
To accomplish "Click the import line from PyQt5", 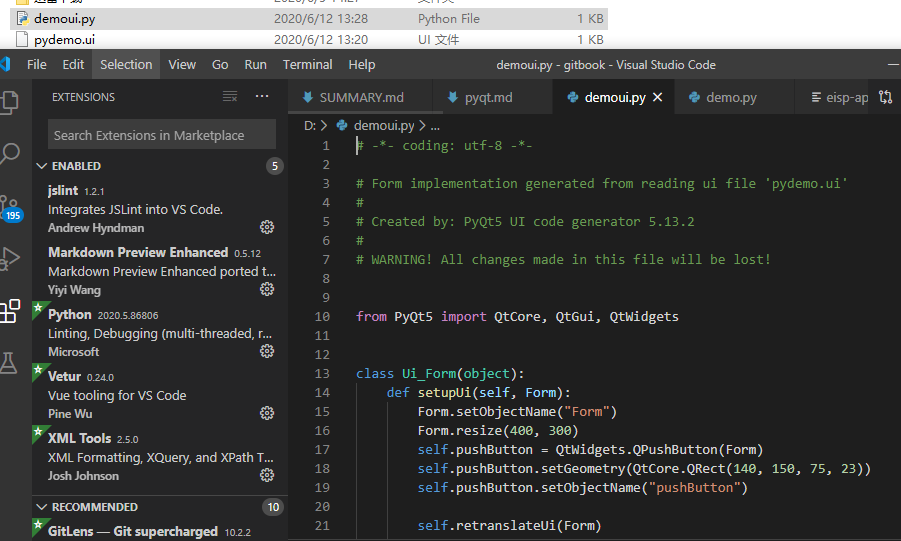I will point(517,317).
